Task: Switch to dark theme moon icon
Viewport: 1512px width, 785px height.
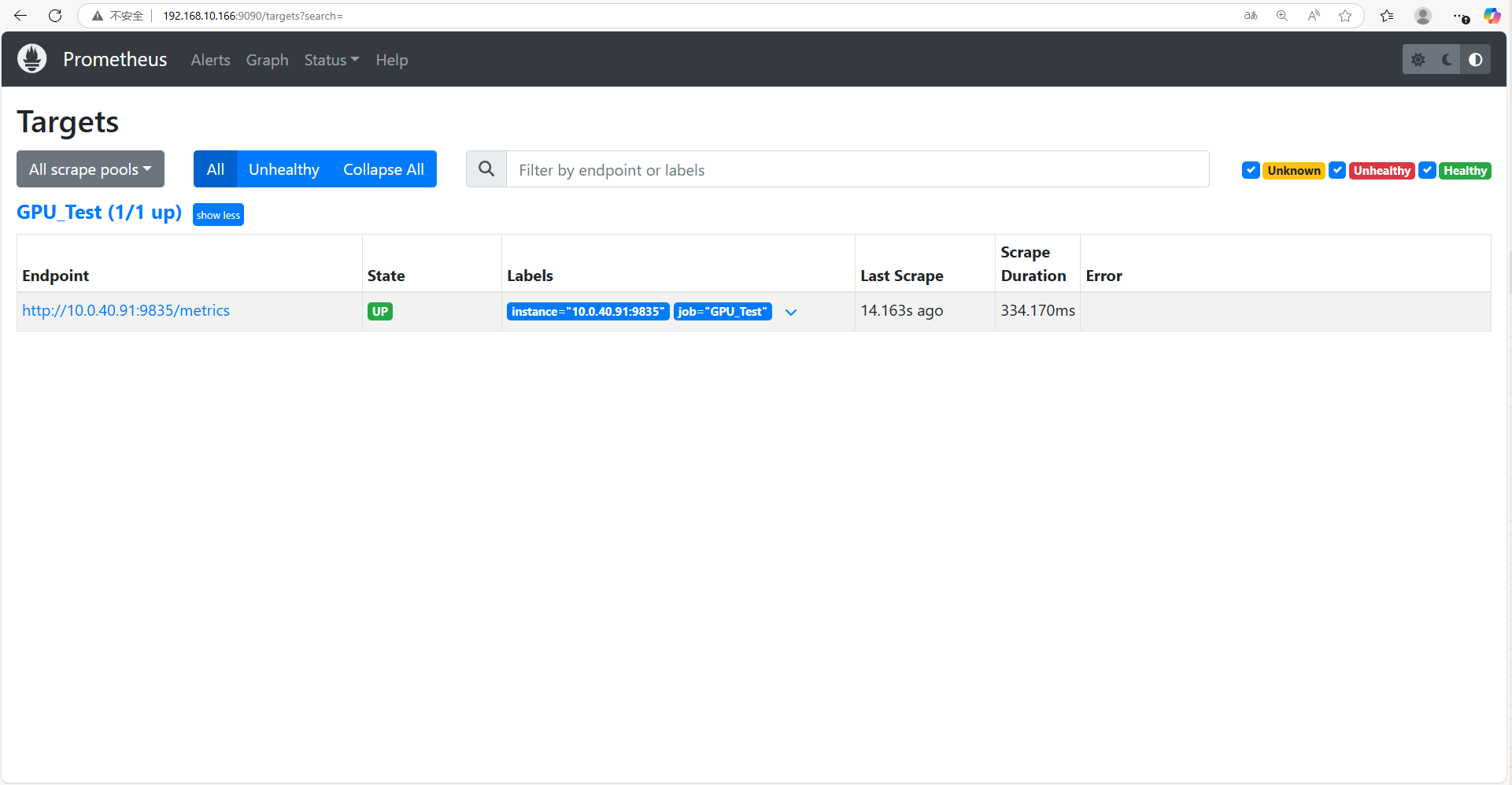Action: (1447, 60)
